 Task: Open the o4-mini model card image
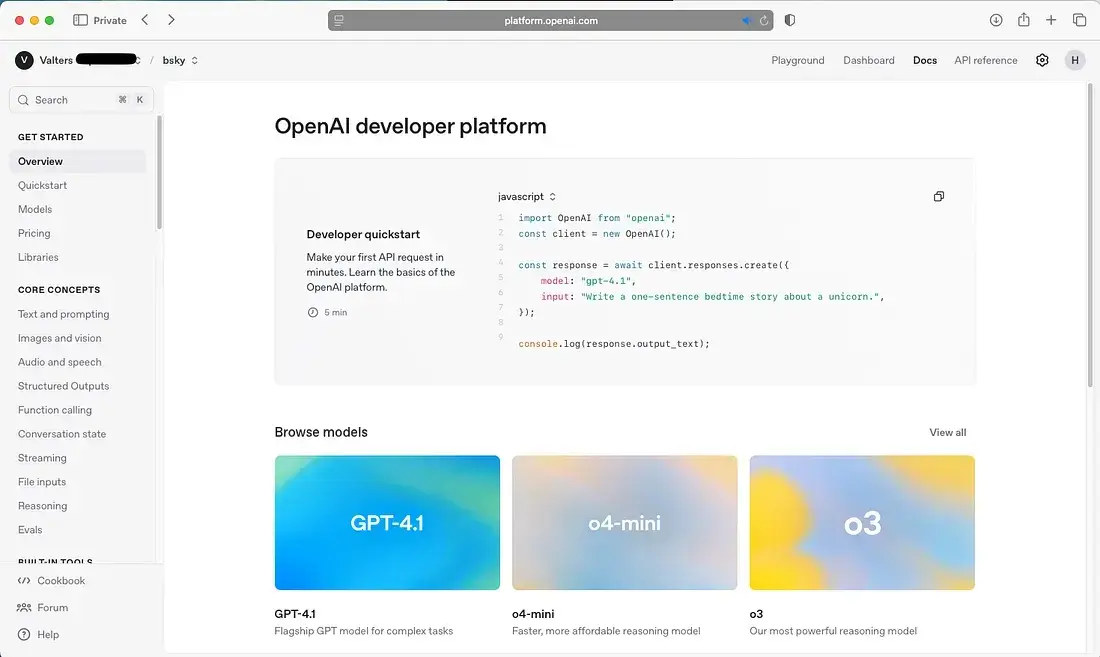point(624,522)
